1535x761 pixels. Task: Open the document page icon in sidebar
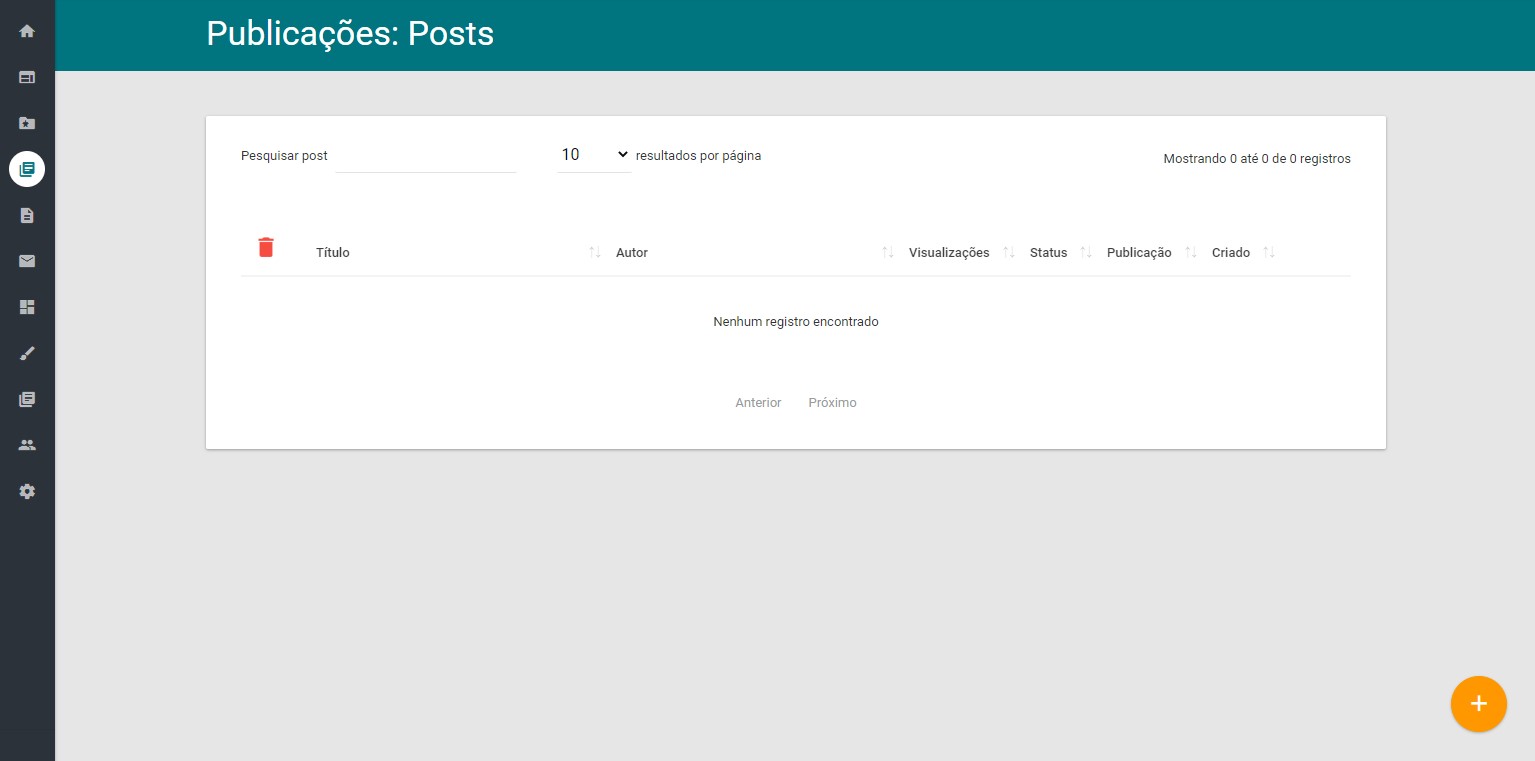27,215
